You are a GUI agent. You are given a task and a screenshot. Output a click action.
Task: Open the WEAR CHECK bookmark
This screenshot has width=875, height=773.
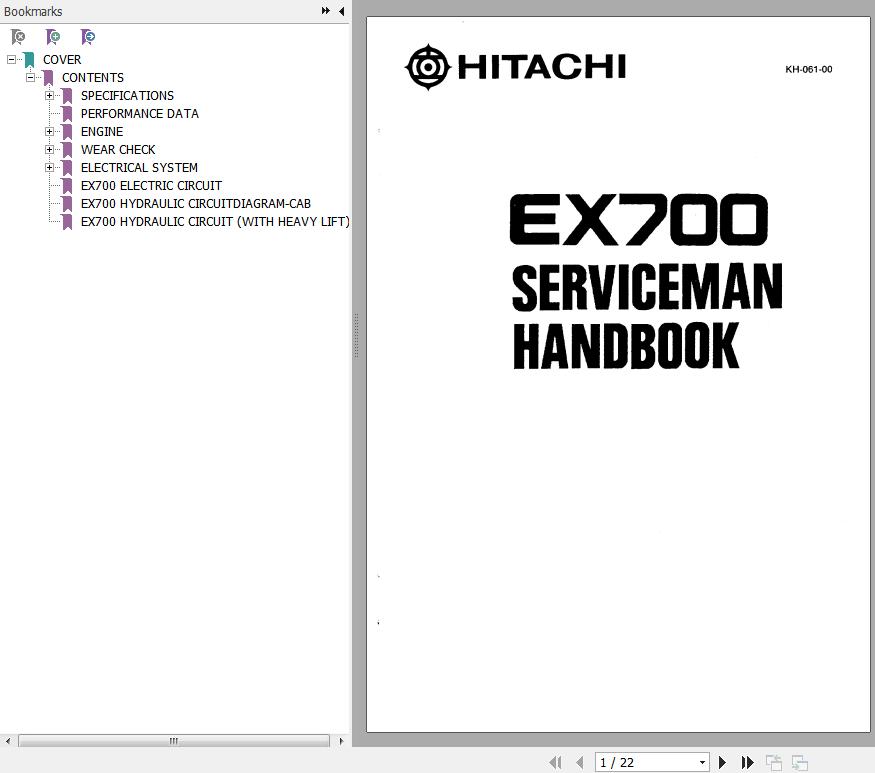pyautogui.click(x=118, y=150)
